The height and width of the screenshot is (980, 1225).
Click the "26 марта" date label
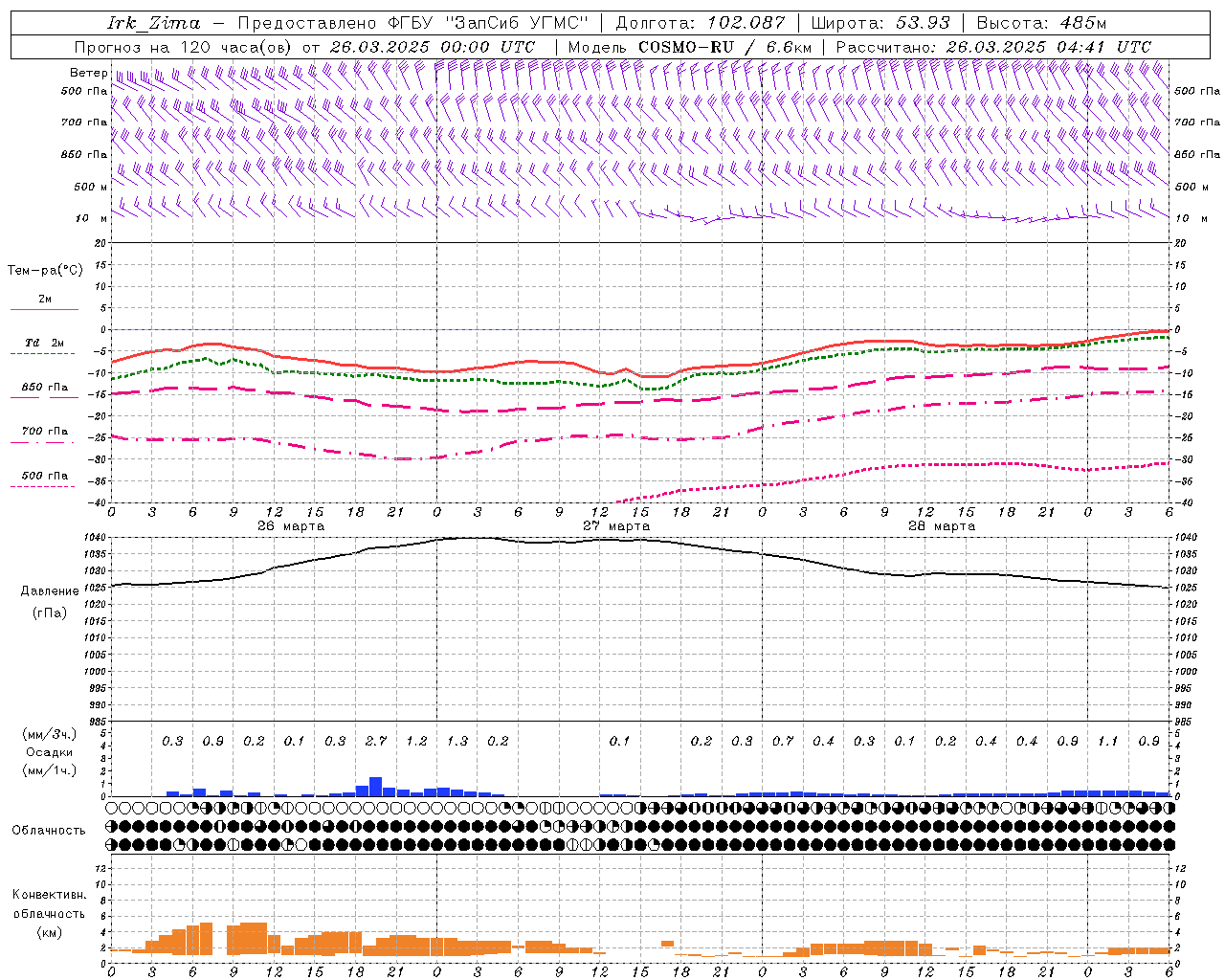[291, 526]
